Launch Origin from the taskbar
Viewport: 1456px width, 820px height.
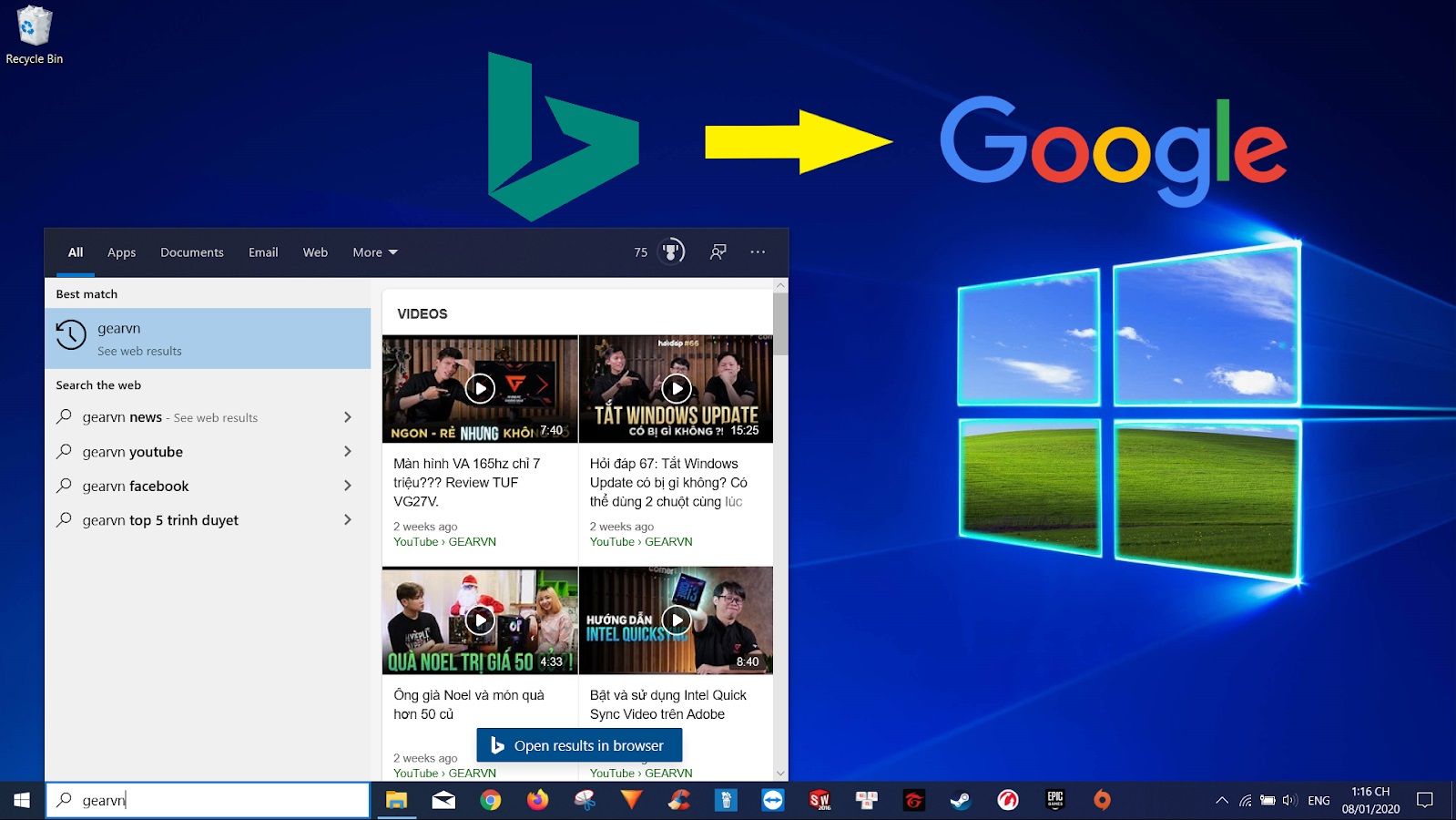click(x=1102, y=800)
